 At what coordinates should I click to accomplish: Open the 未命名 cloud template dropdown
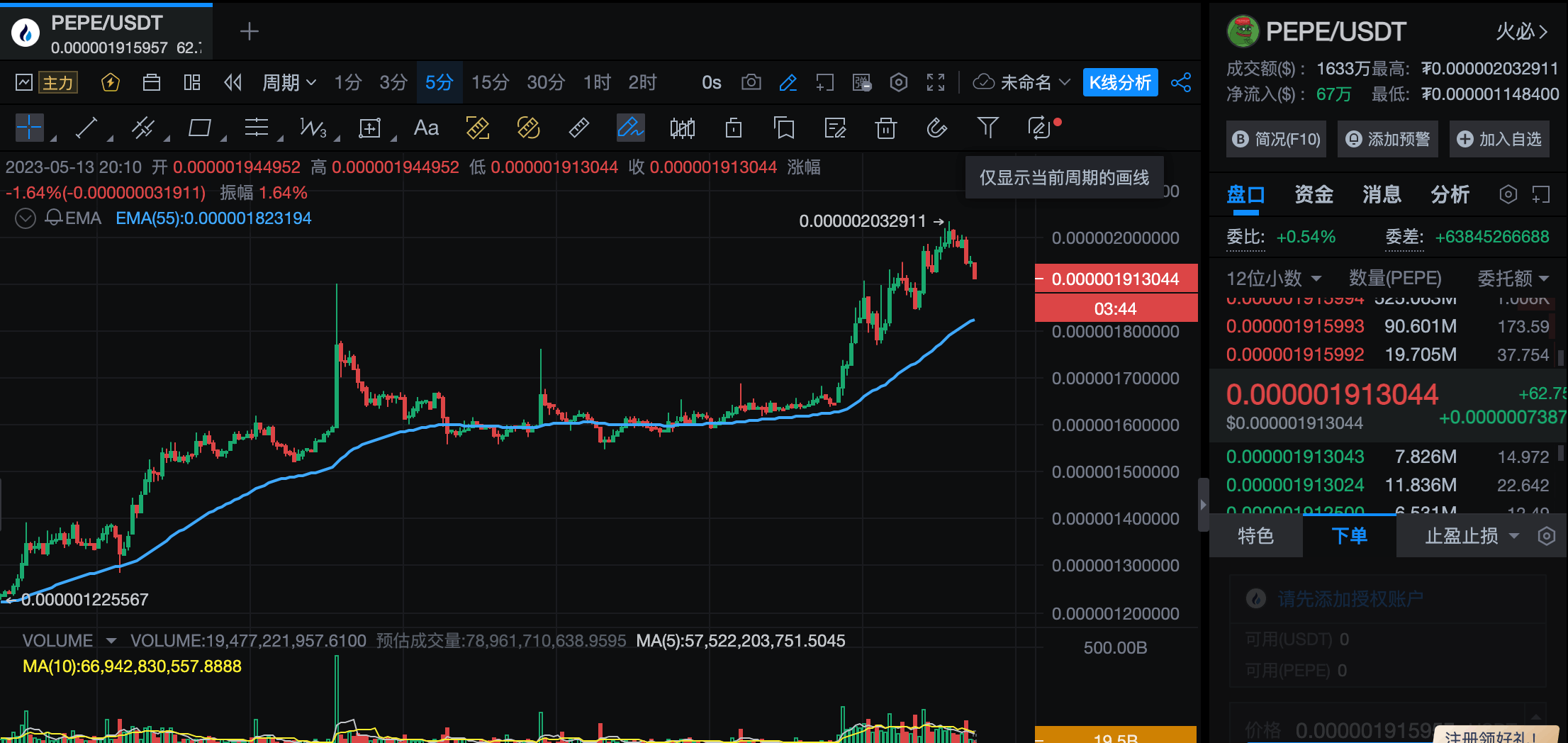pos(1021,83)
